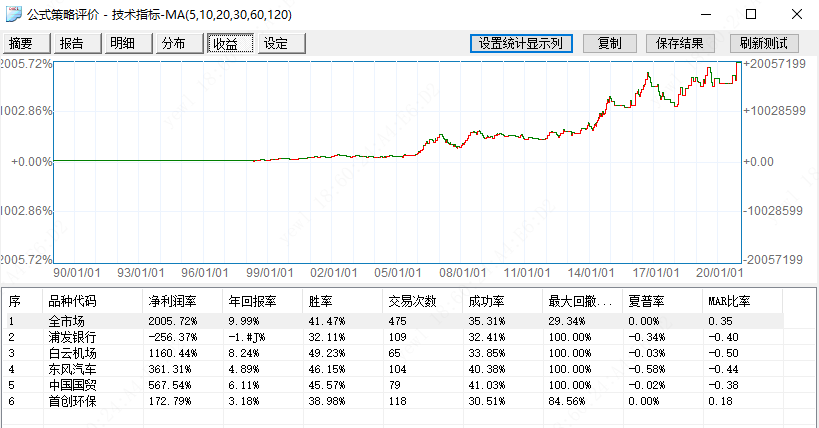Click the app icon in title bar
This screenshot has width=819, height=428.
click(x=14, y=14)
